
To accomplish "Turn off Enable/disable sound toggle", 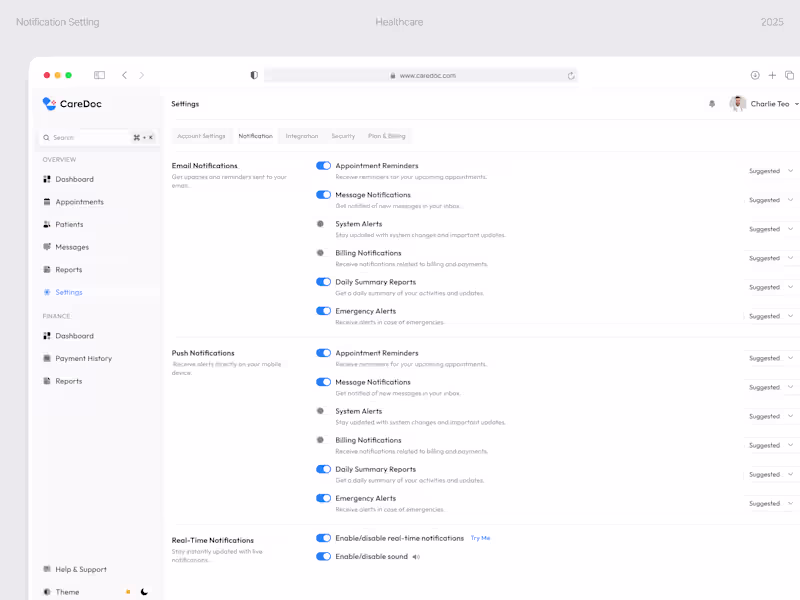I will pyautogui.click(x=323, y=556).
